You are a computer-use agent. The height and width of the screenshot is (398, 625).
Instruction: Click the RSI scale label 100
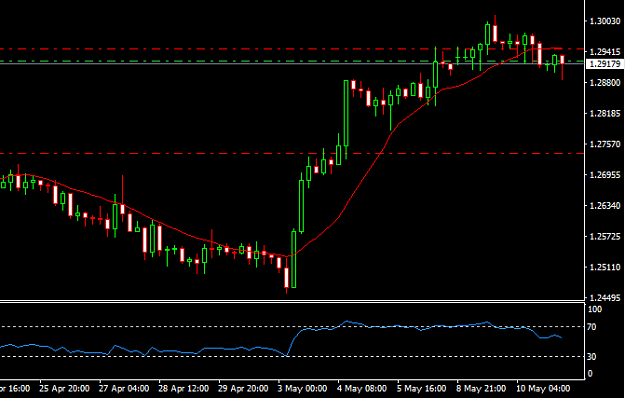coord(595,309)
